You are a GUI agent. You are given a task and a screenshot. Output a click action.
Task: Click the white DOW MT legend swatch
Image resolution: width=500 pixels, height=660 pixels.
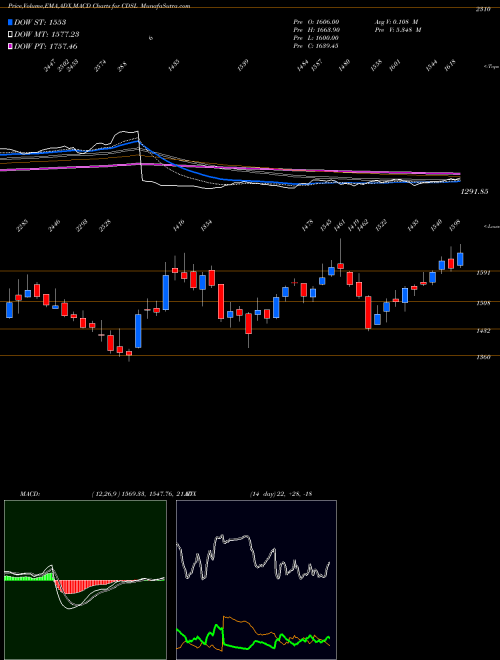tap(10, 35)
